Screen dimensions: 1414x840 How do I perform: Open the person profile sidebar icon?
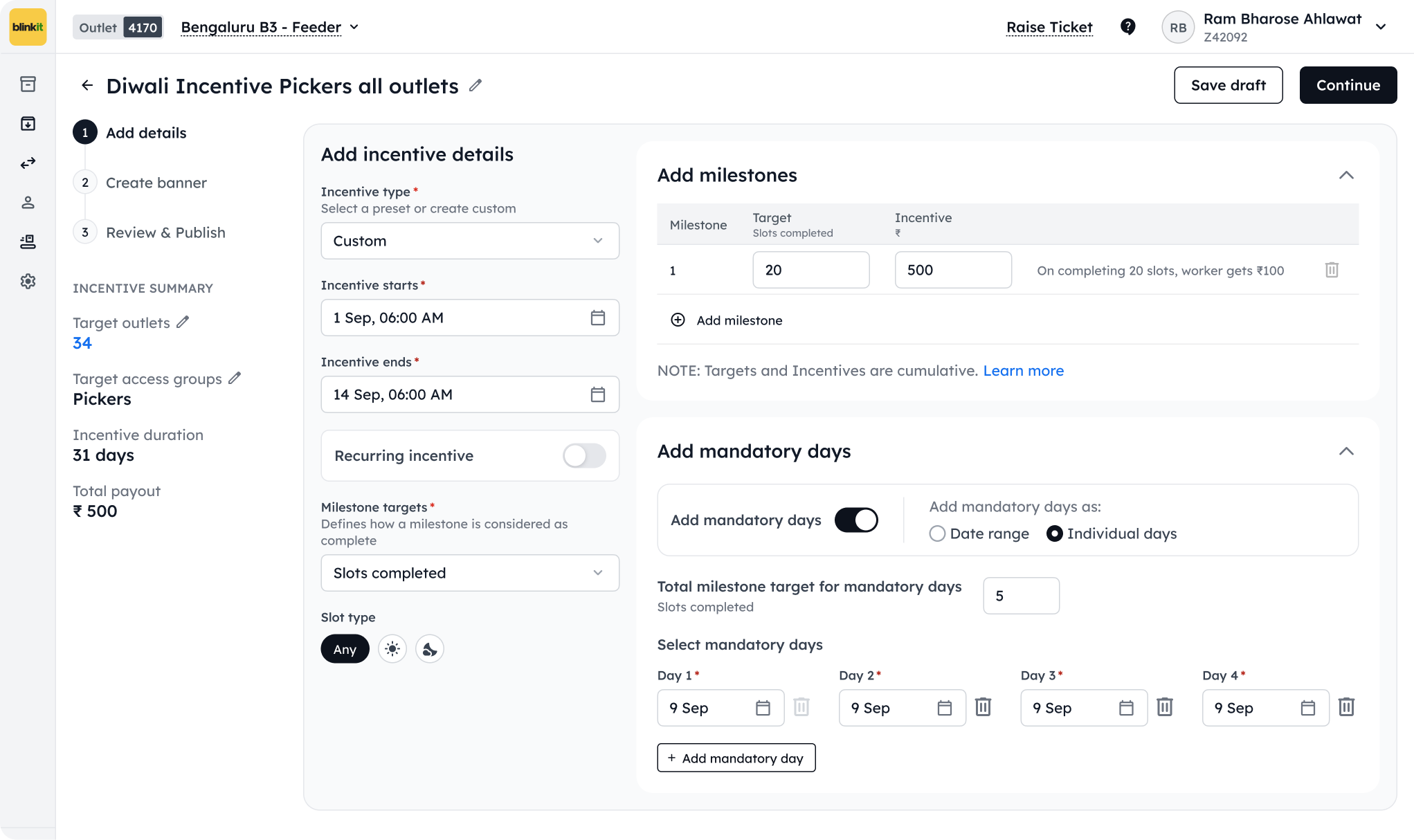(28, 203)
